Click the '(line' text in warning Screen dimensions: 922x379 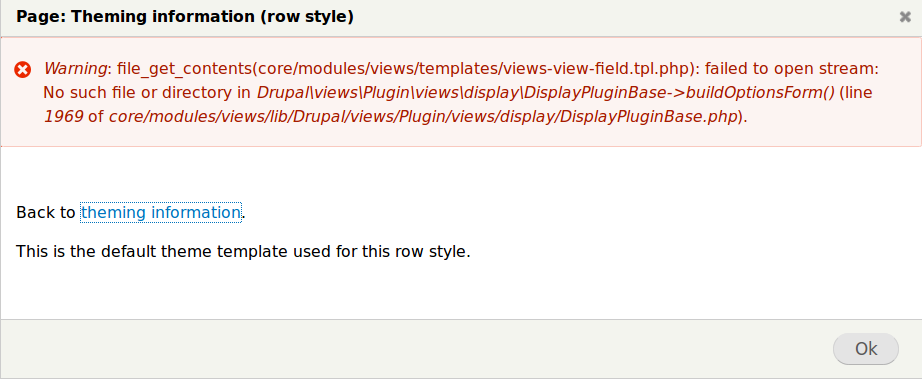(x=856, y=93)
